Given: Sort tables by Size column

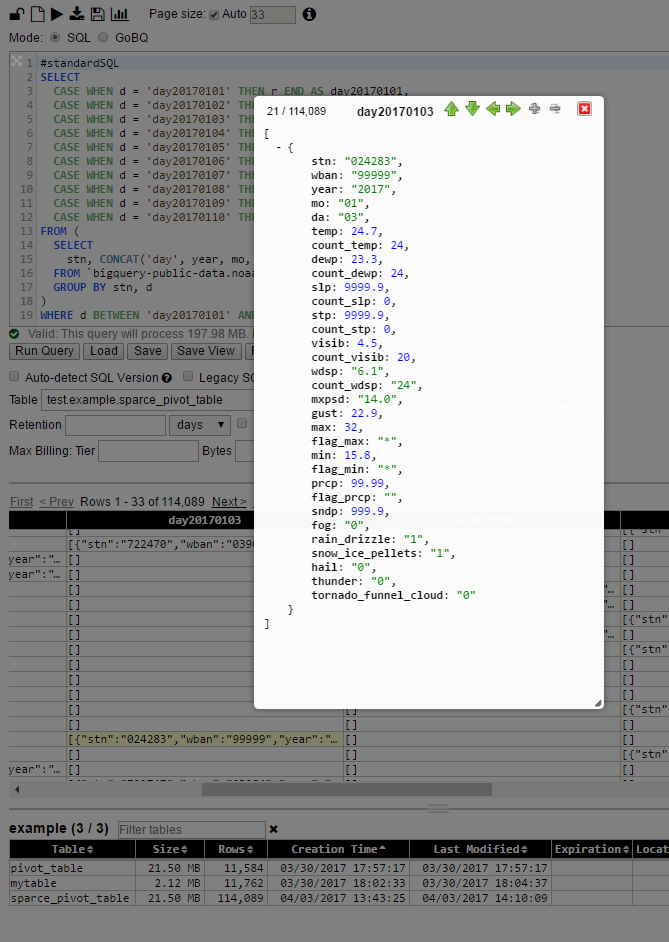Looking at the screenshot, I should click(170, 849).
